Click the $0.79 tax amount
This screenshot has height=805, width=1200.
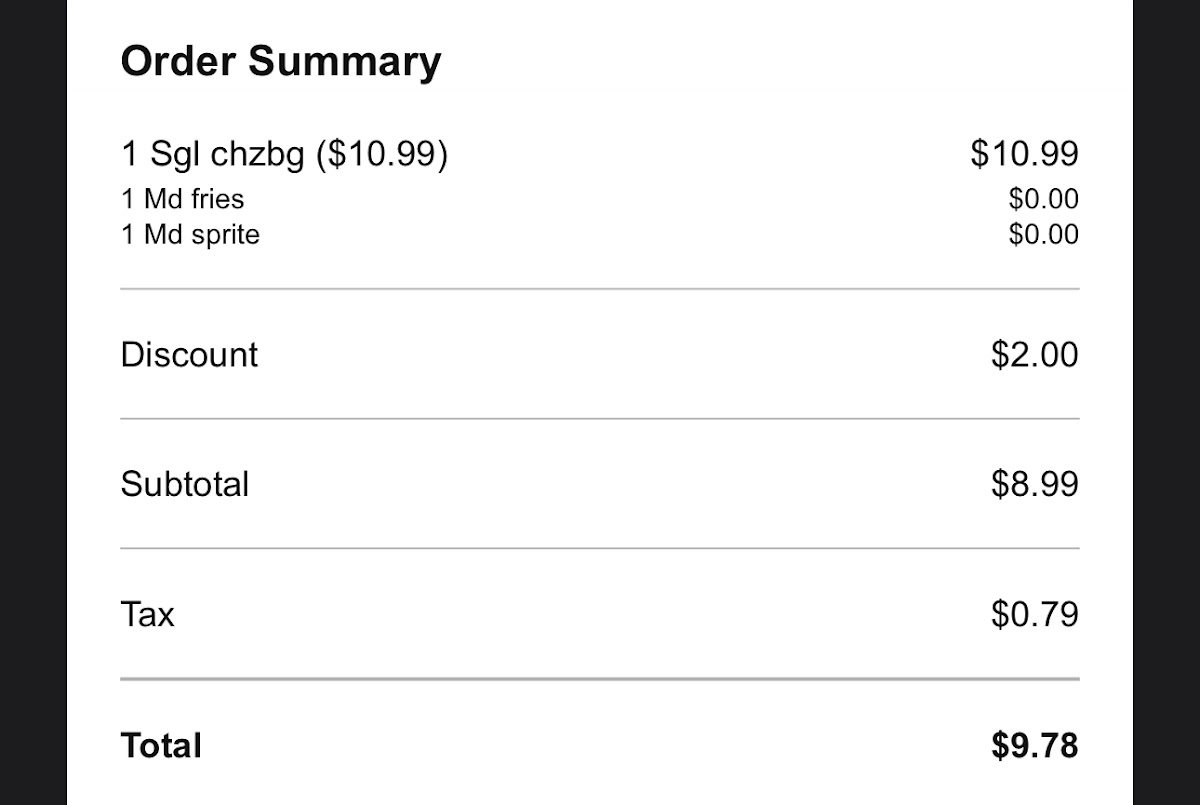(1034, 613)
